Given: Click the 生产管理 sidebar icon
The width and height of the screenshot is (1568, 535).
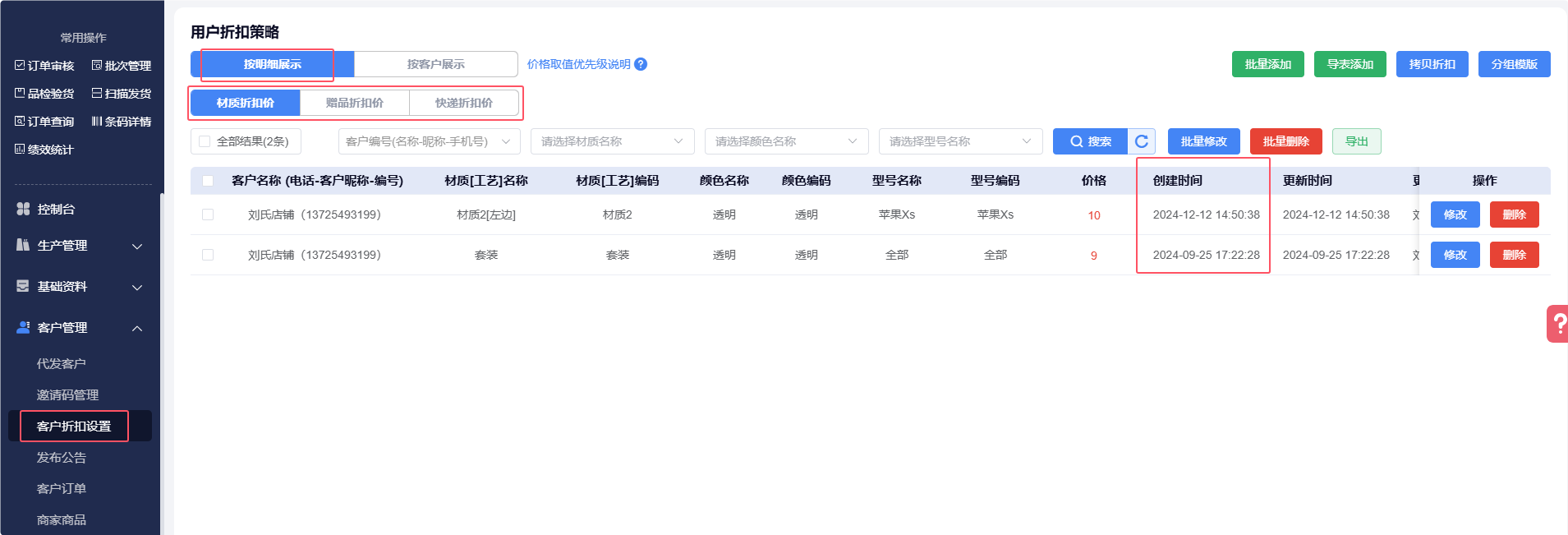Looking at the screenshot, I should click(23, 246).
